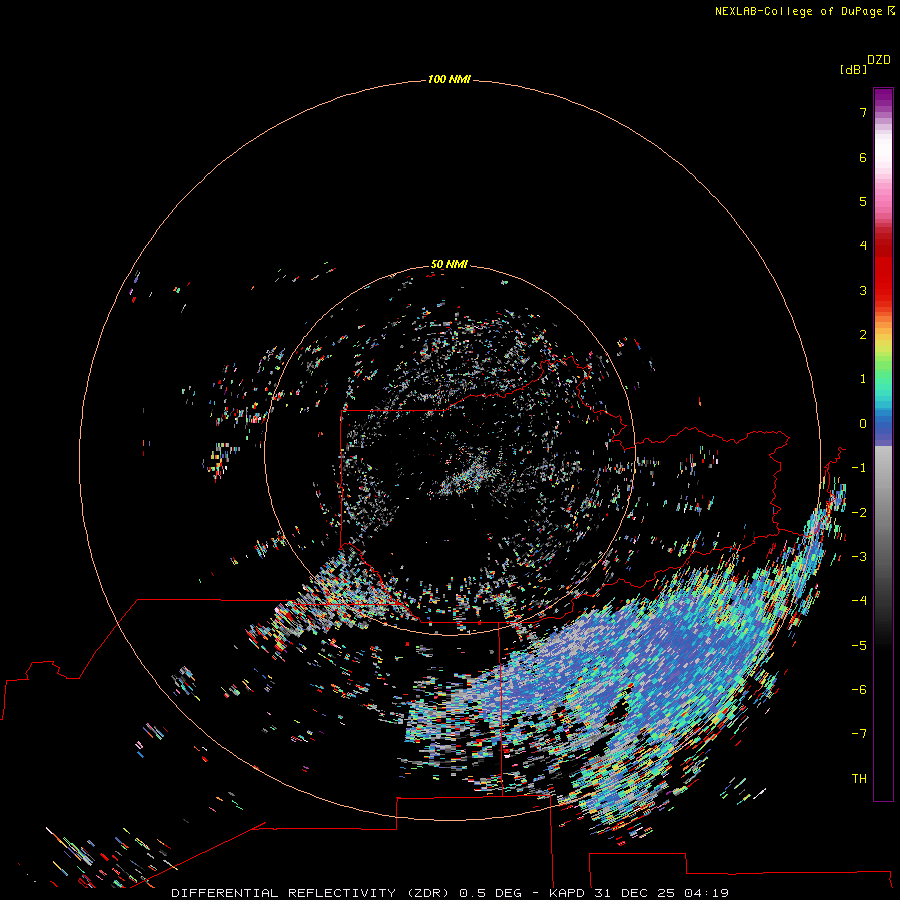The height and width of the screenshot is (900, 900).
Task: Click the 50 NMI range ring label
Action: coord(449,264)
